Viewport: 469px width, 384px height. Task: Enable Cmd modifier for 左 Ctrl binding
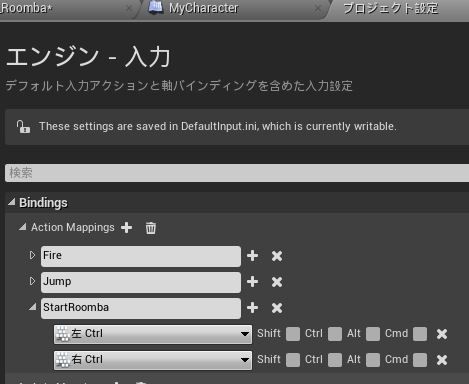pyautogui.click(x=420, y=334)
